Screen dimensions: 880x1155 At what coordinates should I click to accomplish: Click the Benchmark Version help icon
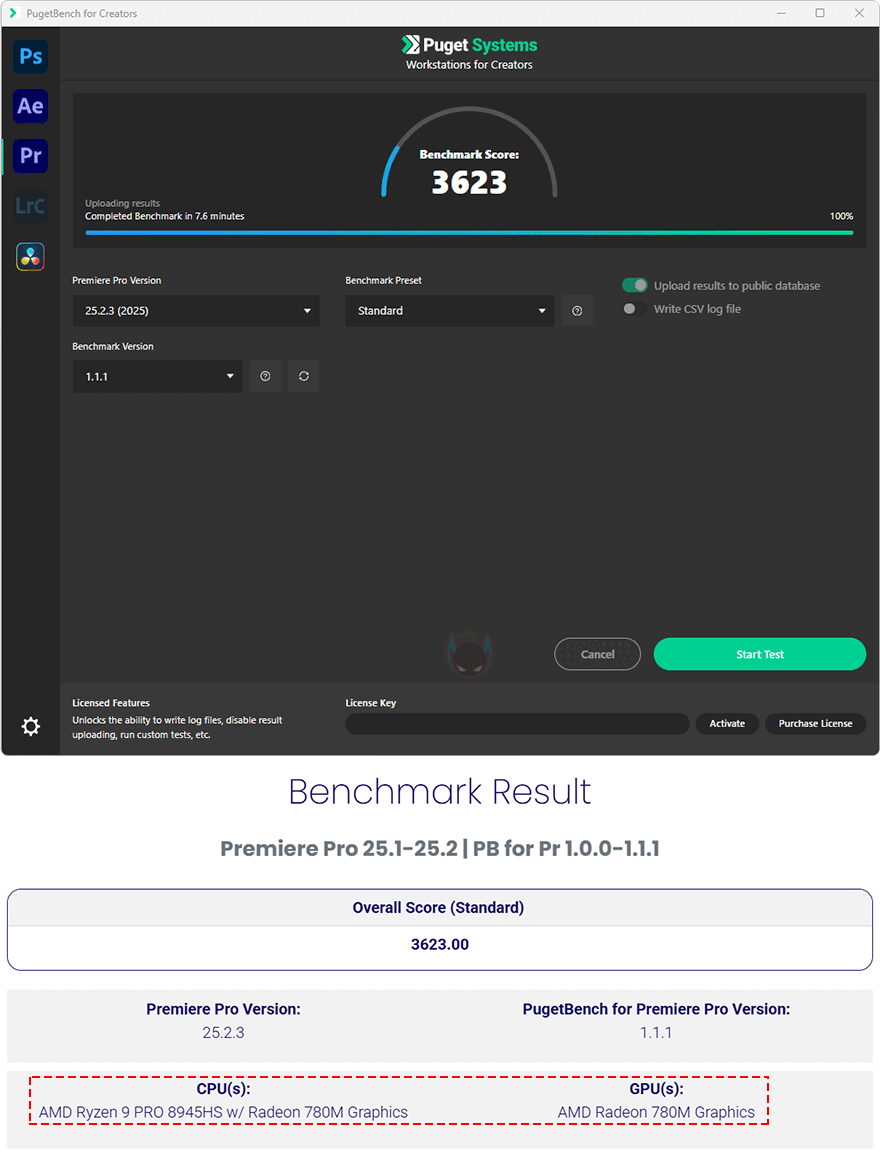click(265, 376)
